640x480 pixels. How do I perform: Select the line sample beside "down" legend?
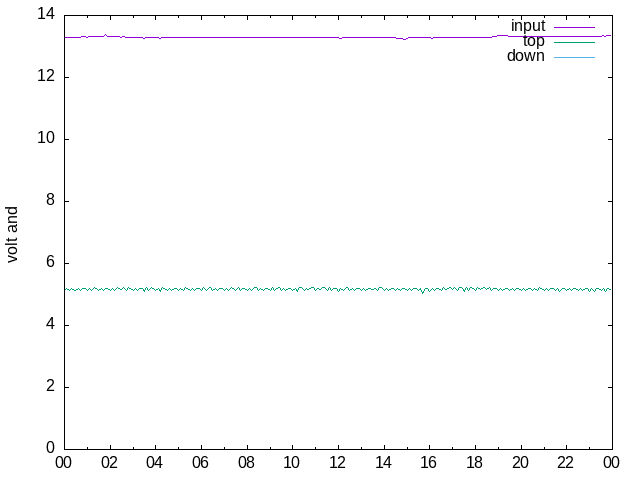point(574,57)
